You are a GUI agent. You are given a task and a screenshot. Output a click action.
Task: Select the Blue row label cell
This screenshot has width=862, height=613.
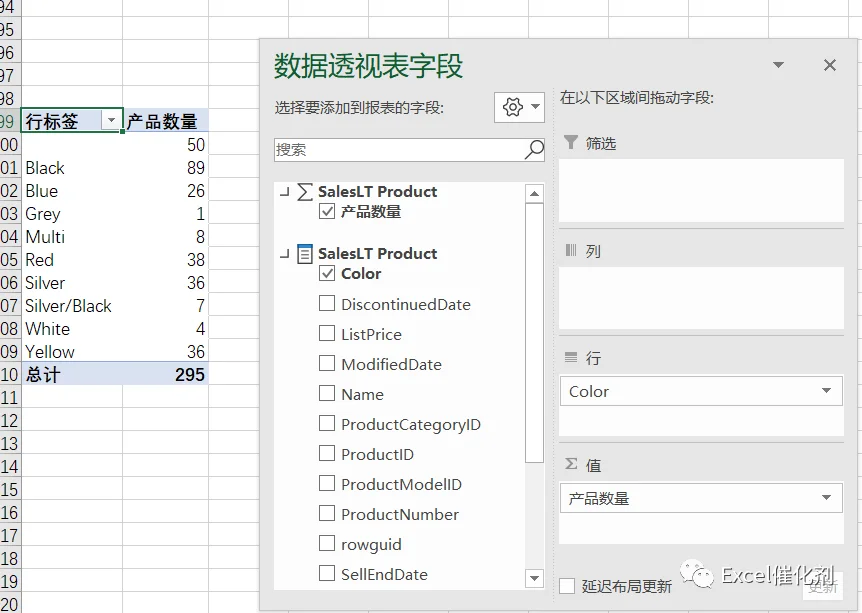(72, 191)
